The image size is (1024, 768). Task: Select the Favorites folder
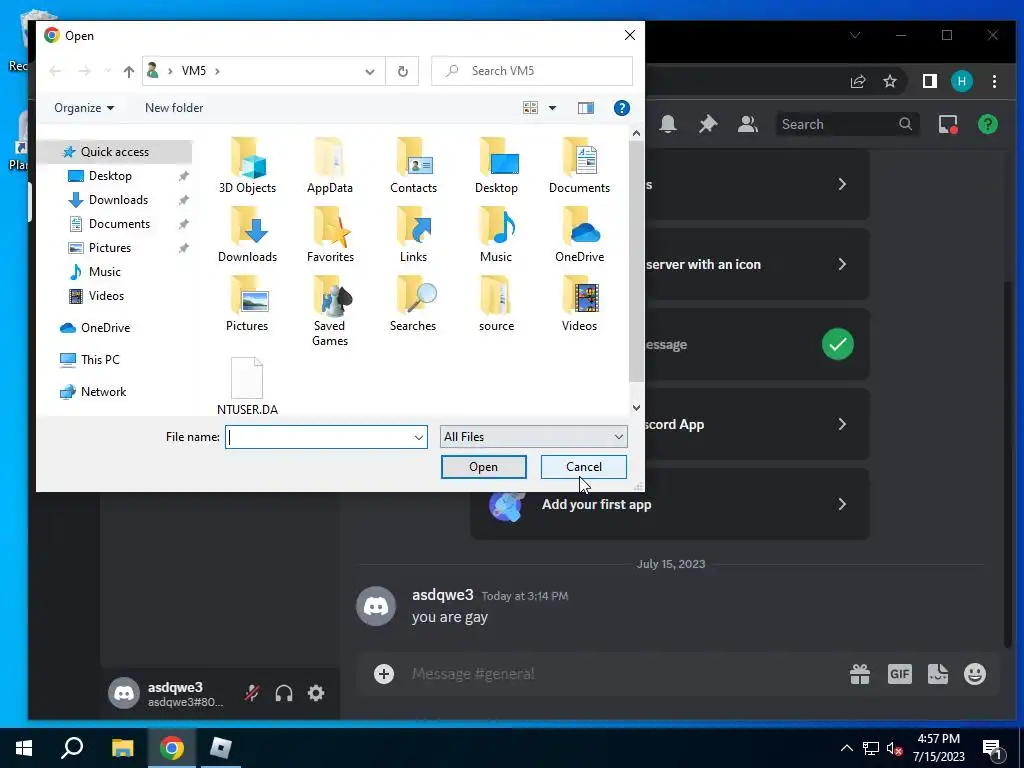coord(330,235)
